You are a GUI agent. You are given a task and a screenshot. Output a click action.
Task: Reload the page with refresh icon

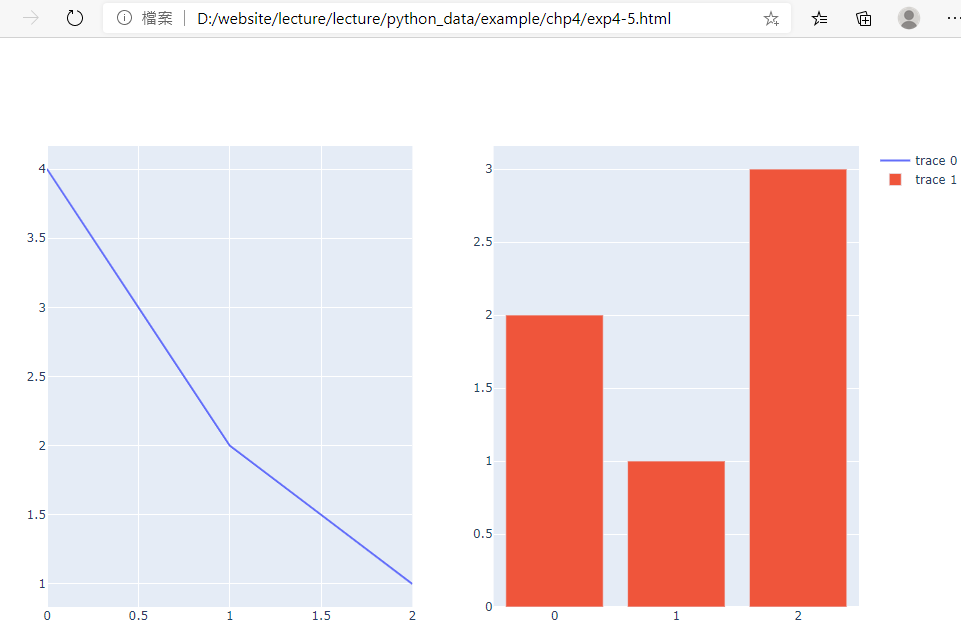point(74,18)
